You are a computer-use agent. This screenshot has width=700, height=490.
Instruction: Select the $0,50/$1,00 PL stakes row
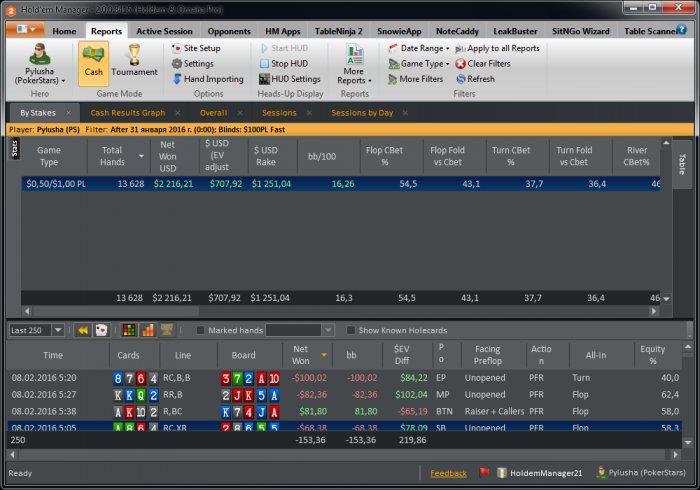point(341,184)
